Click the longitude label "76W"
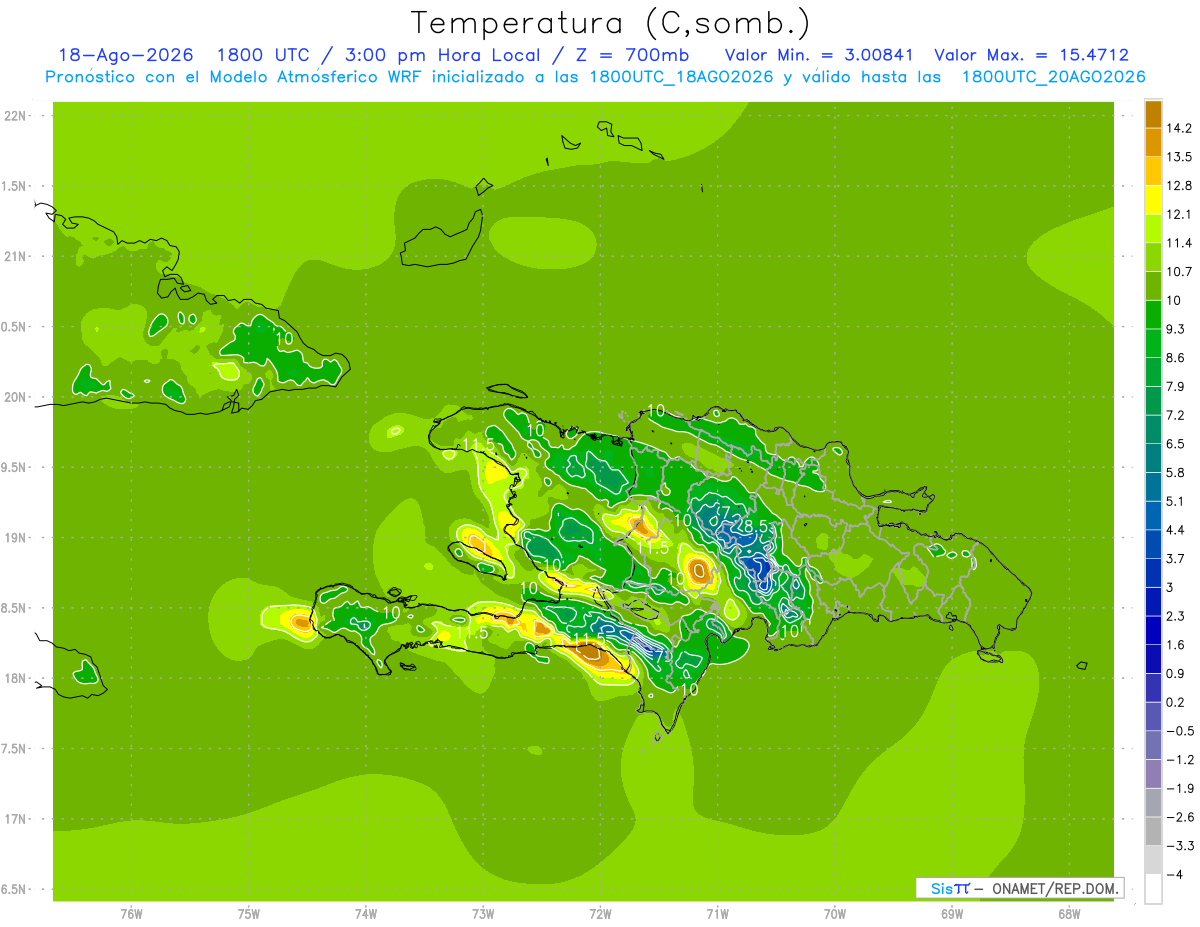 [x=131, y=914]
